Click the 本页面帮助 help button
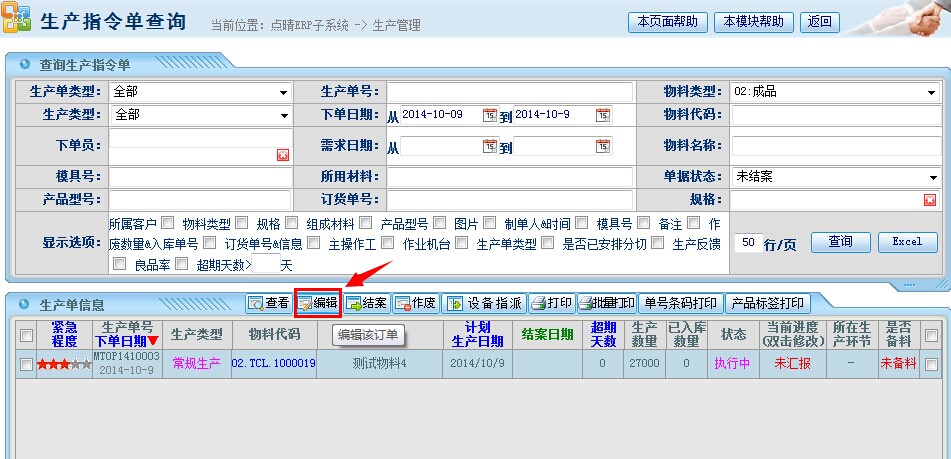 click(x=667, y=21)
